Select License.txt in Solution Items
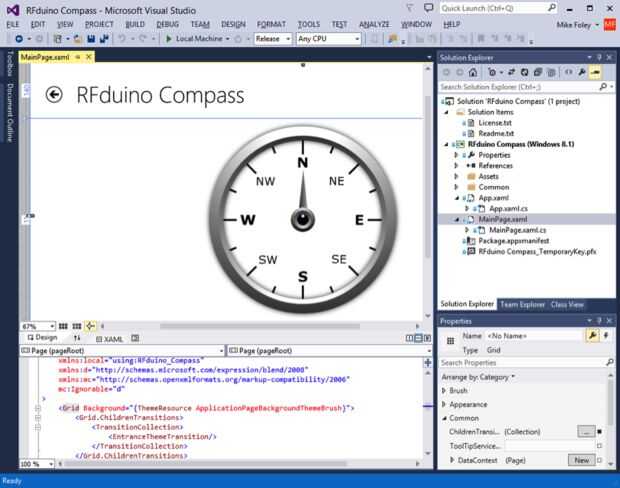This screenshot has height=488, width=620. click(x=495, y=123)
